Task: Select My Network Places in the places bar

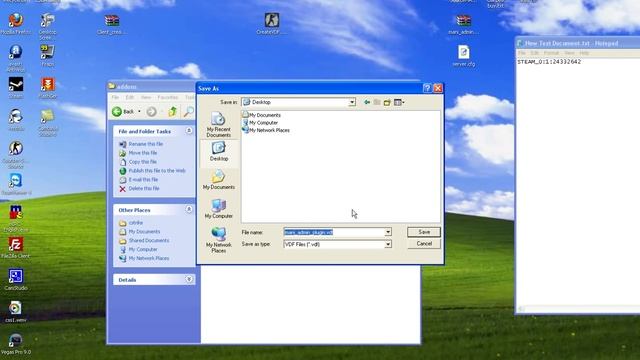Action: 218,240
